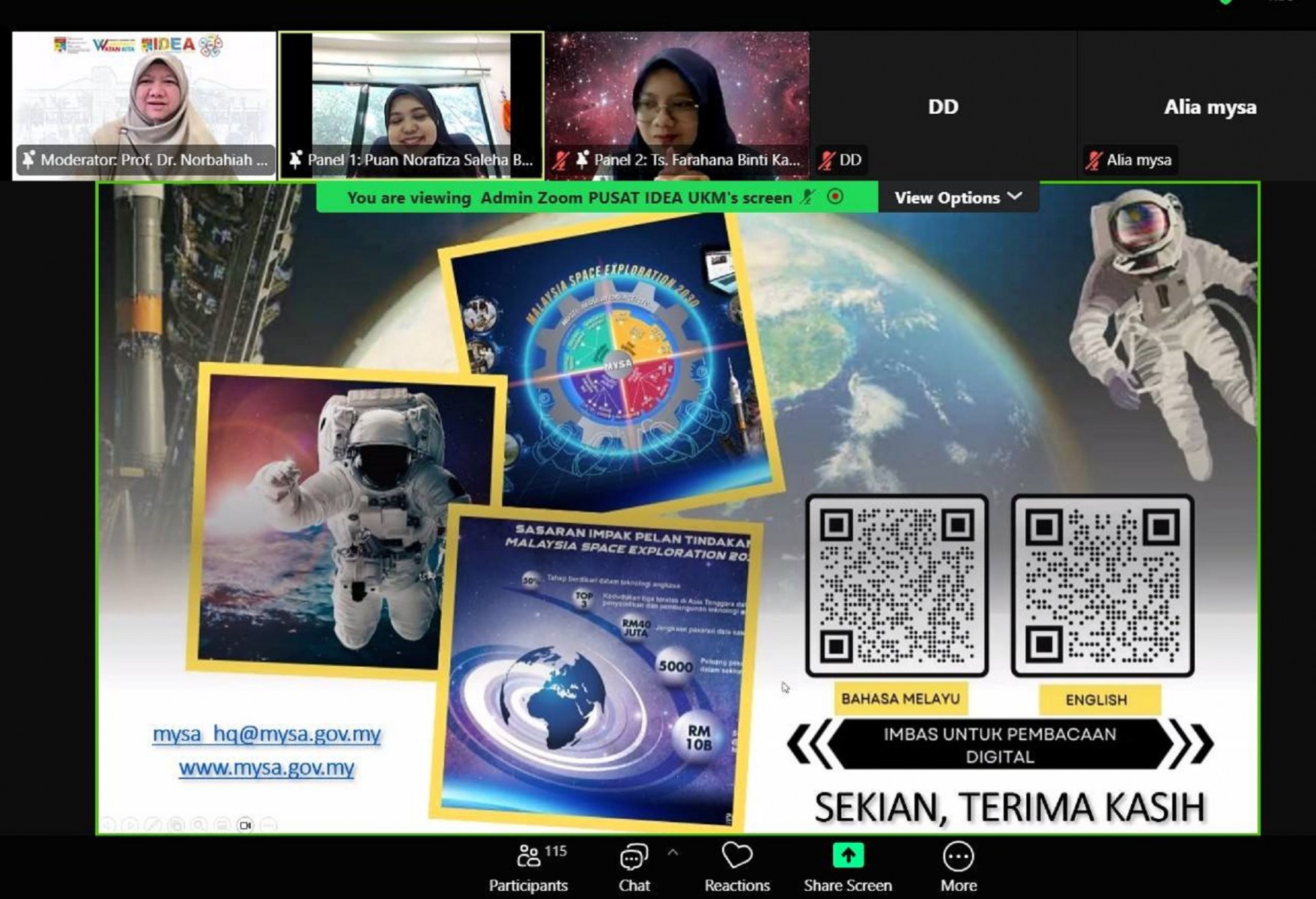Click the green Share Screen icon
Screen dimensions: 1316x899
848,855
